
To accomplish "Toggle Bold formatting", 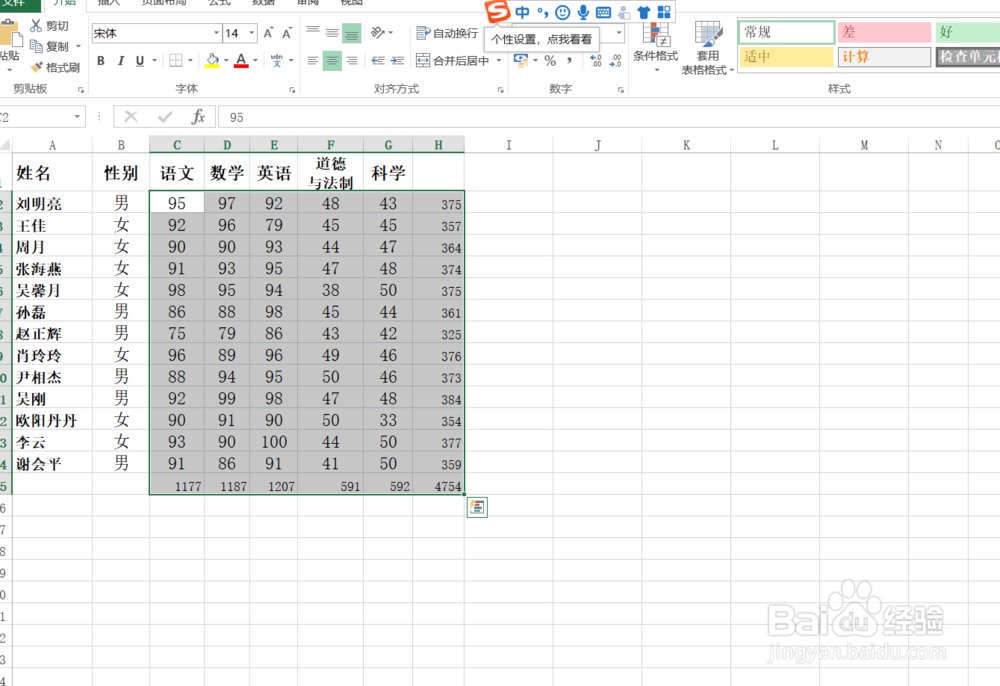I will click(101, 61).
